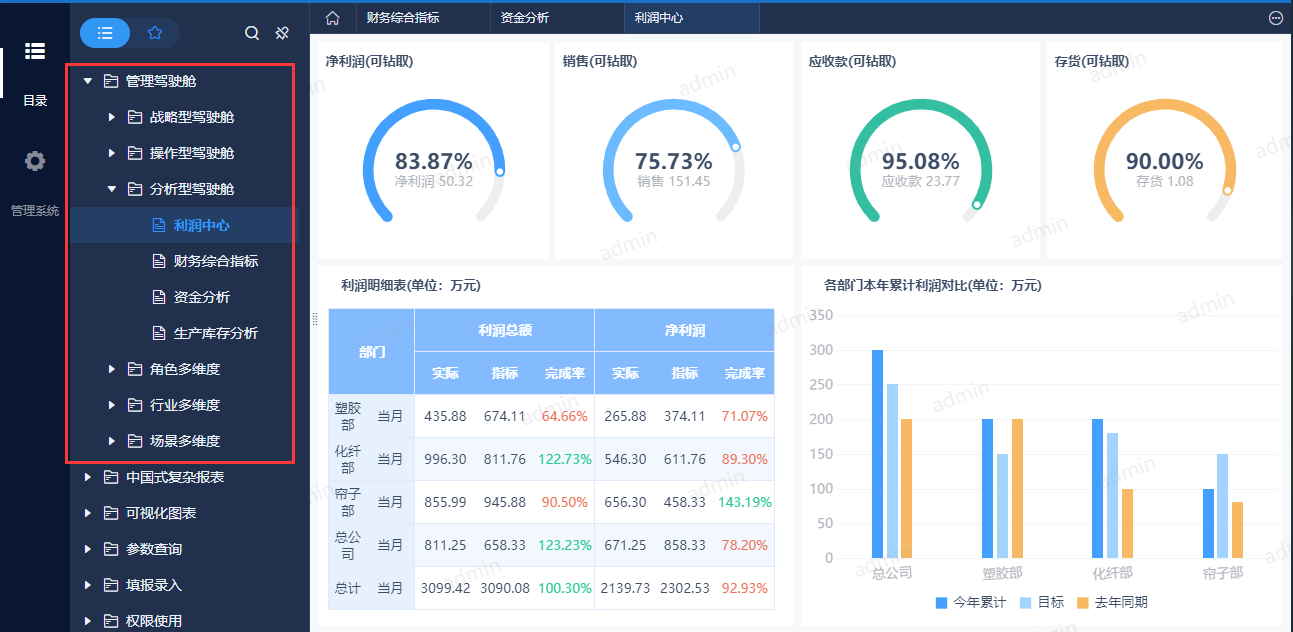1293x632 pixels.
Task: Click the 利润总额 table header
Action: point(504,330)
